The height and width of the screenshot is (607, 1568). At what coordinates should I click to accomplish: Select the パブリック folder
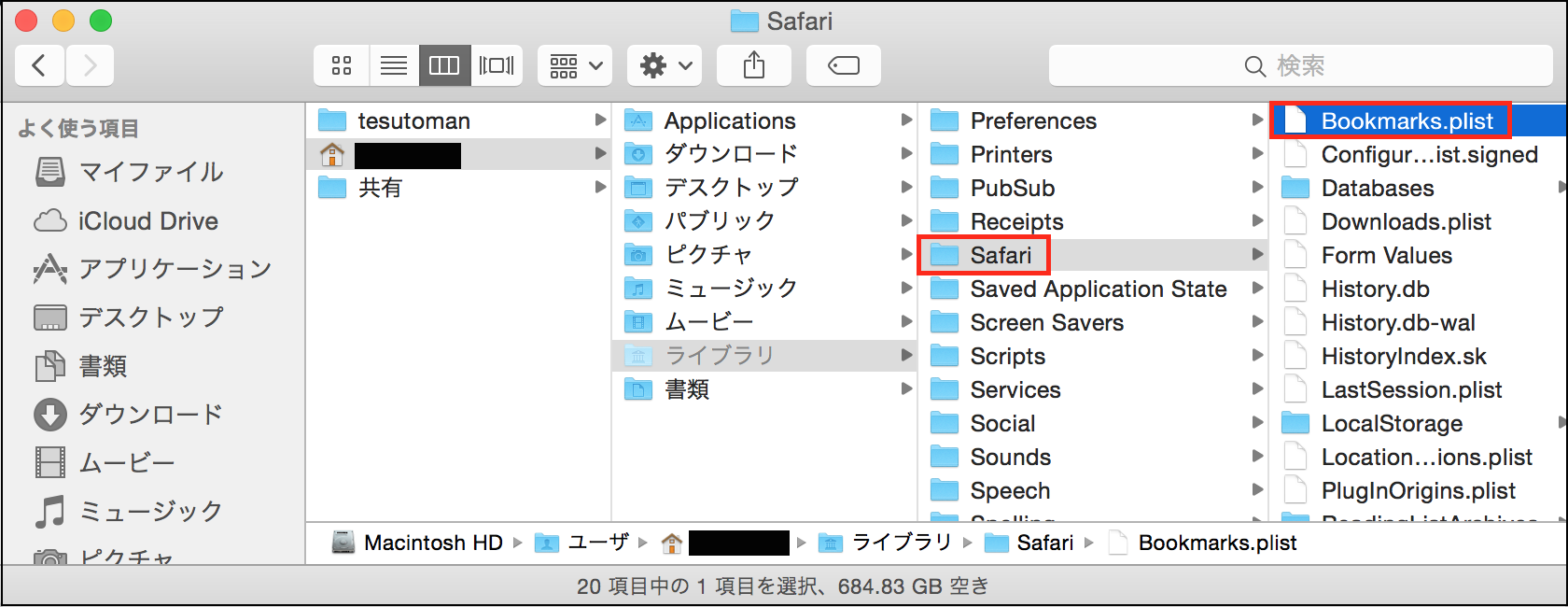[764, 221]
